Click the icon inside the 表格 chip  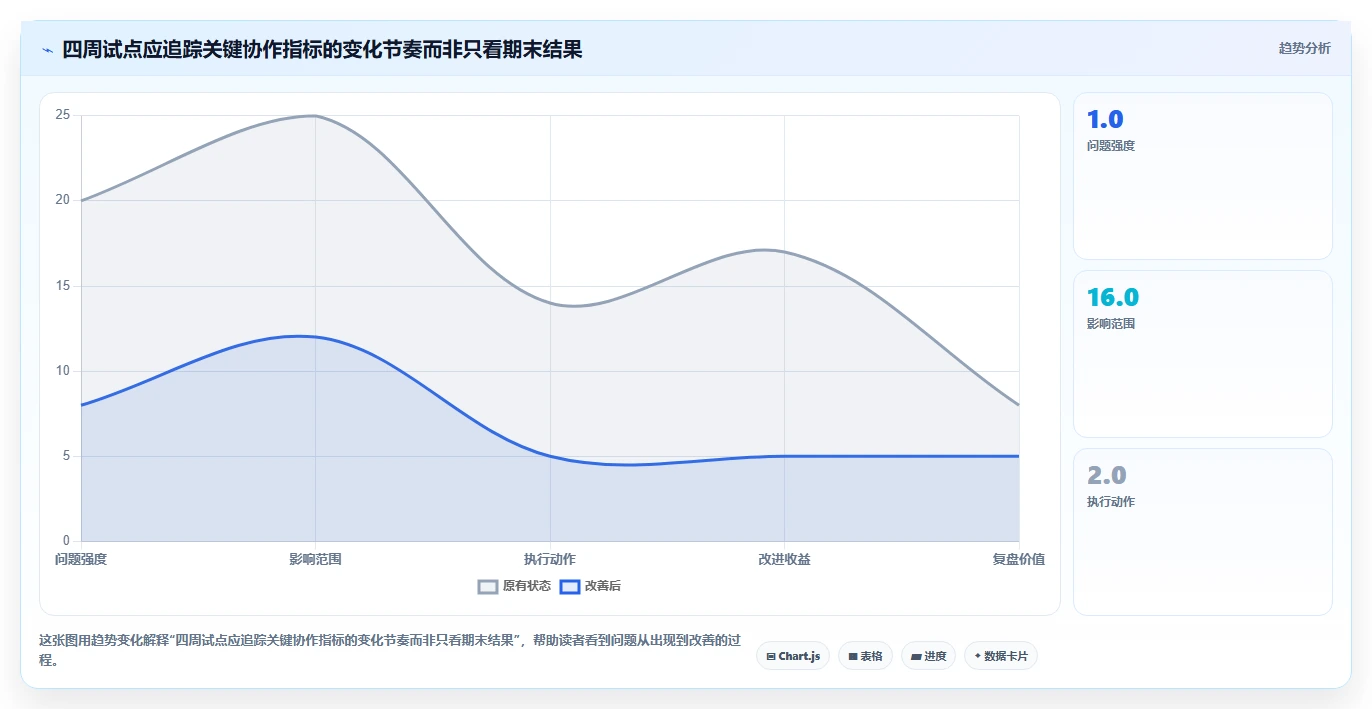coord(853,657)
